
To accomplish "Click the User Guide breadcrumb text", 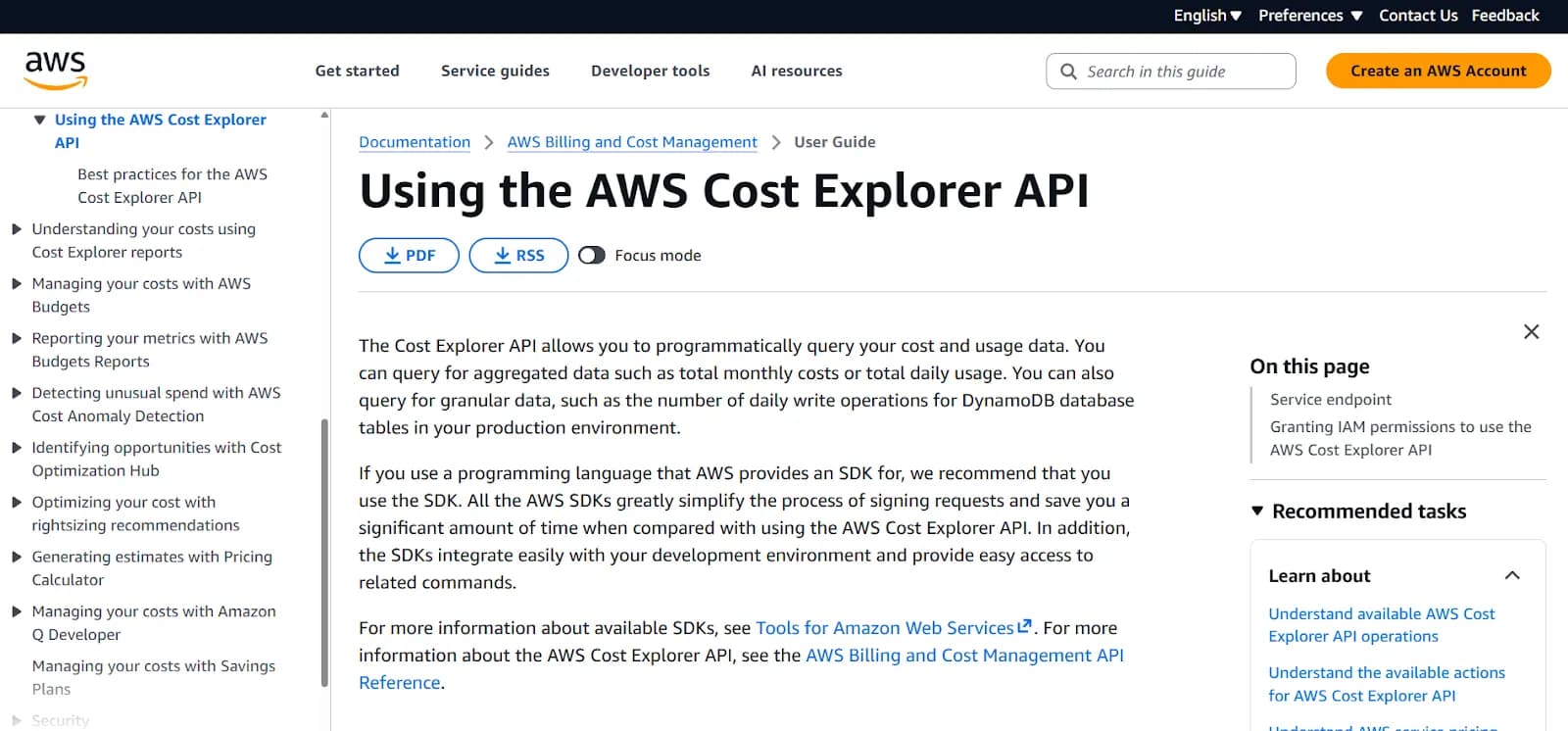I will [835, 142].
